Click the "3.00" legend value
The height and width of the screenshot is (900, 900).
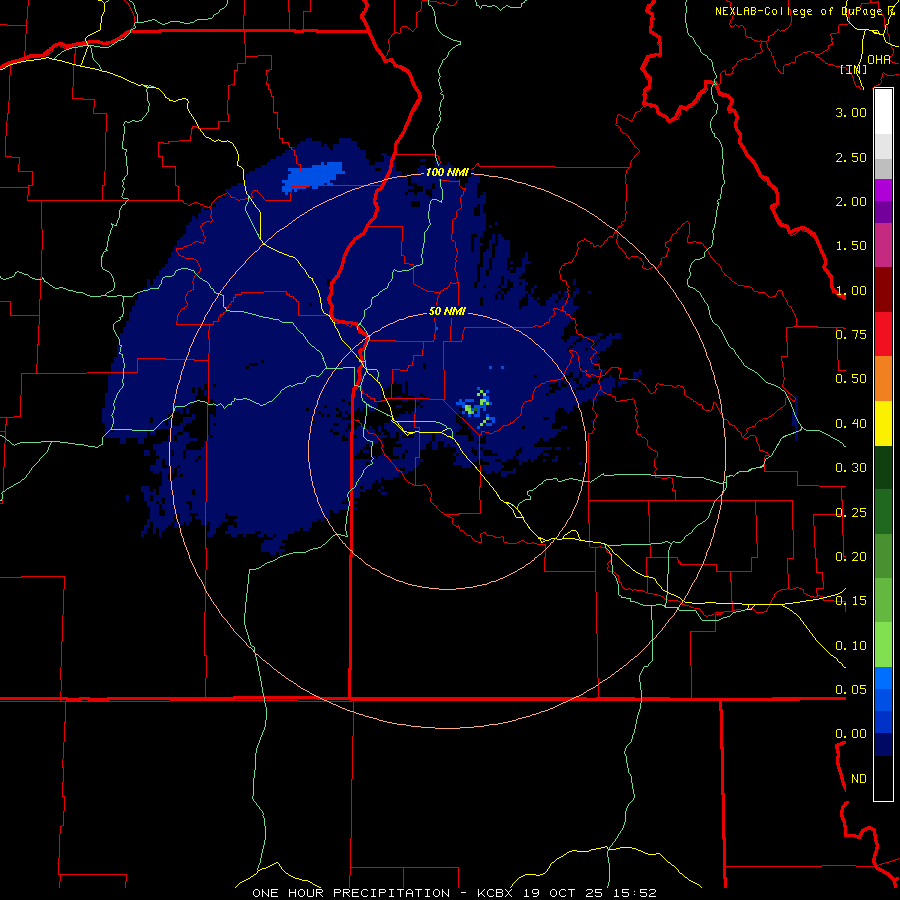(x=851, y=112)
